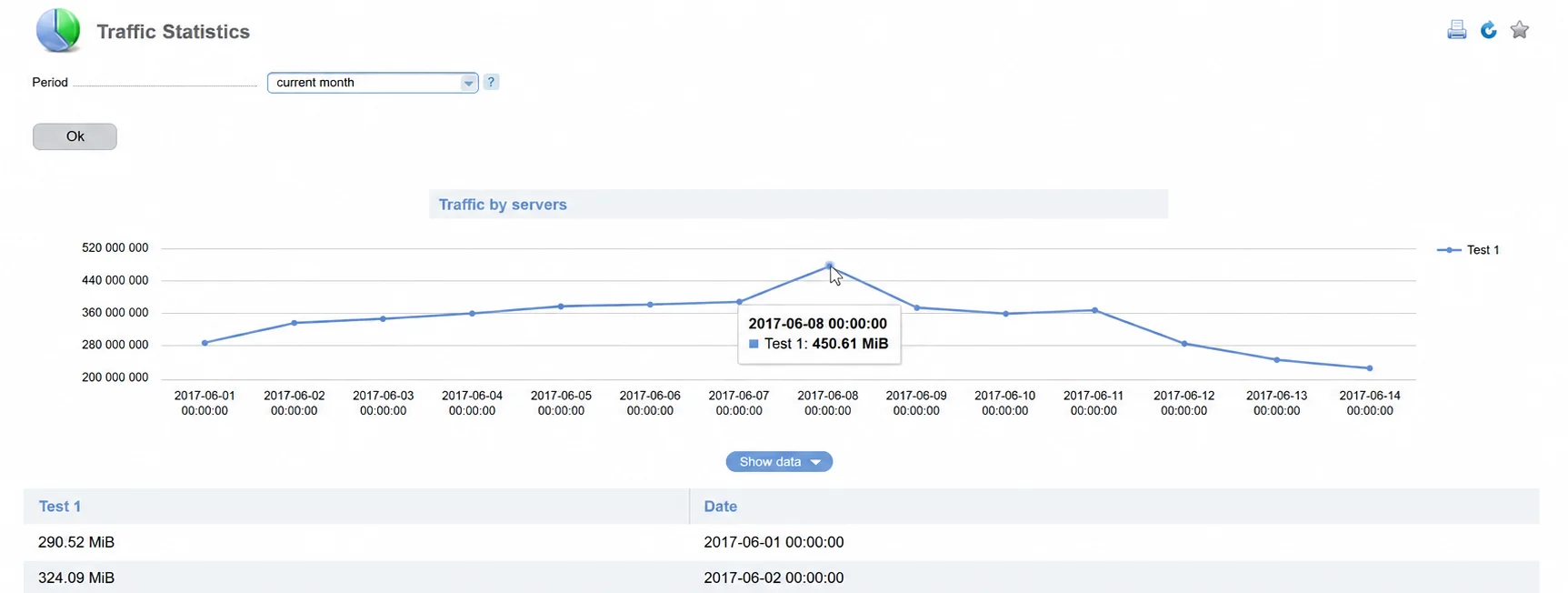Click the 2017-06-10 data point on chart
The image size is (1568, 593).
coord(1005,314)
